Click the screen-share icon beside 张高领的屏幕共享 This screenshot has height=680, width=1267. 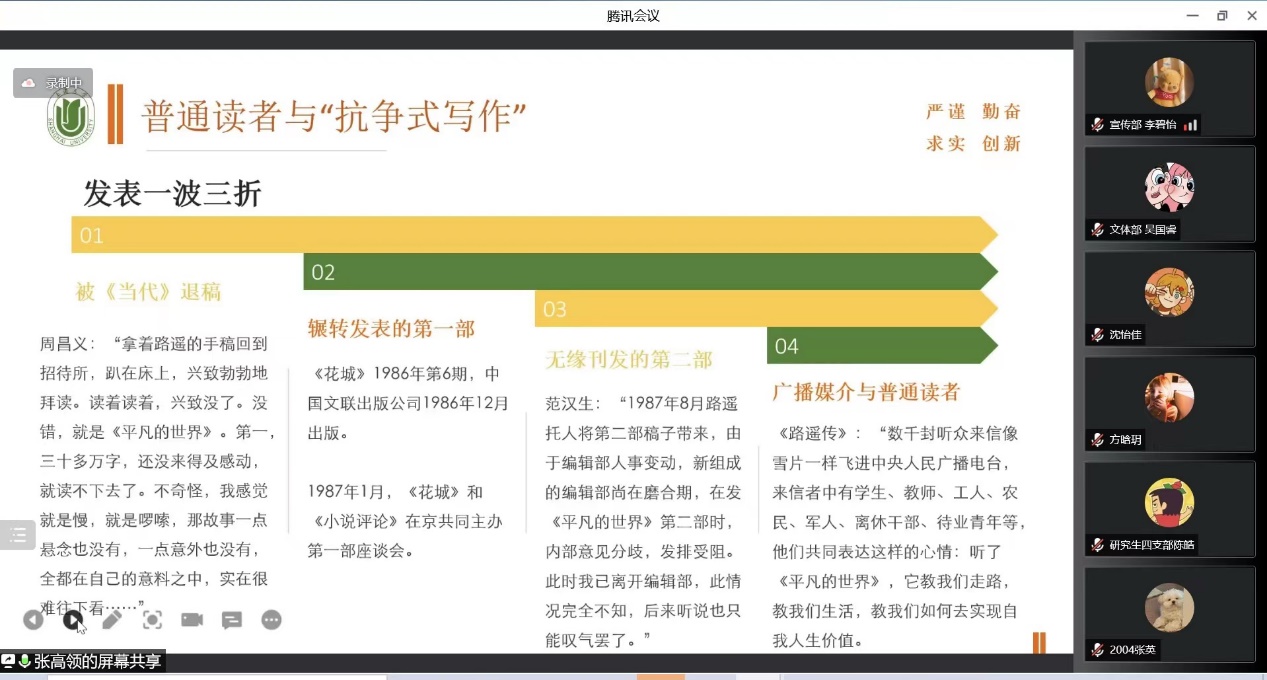tap(8, 661)
